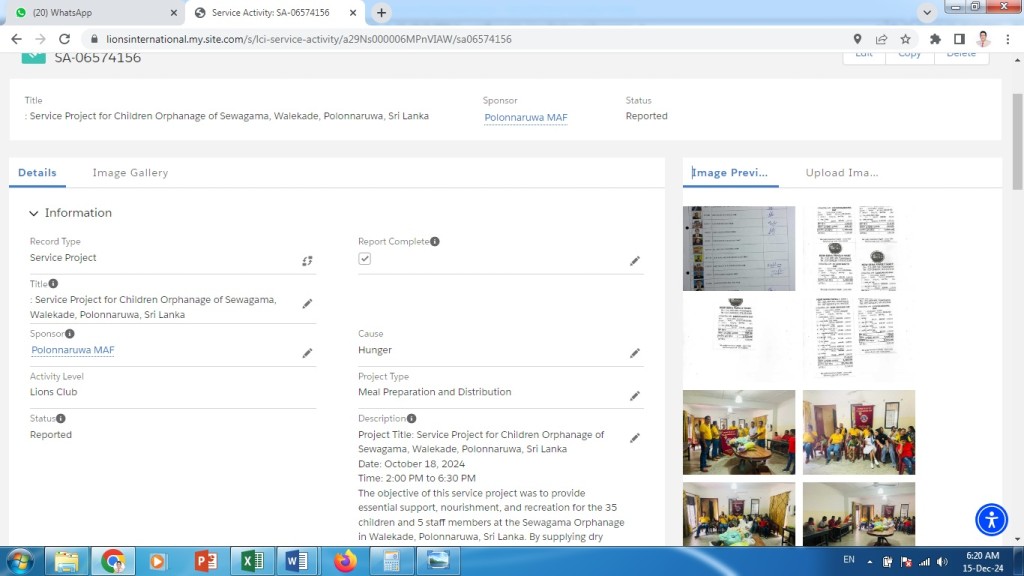This screenshot has width=1024, height=576.
Task: Open the volume control in system tray
Action: 942,562
